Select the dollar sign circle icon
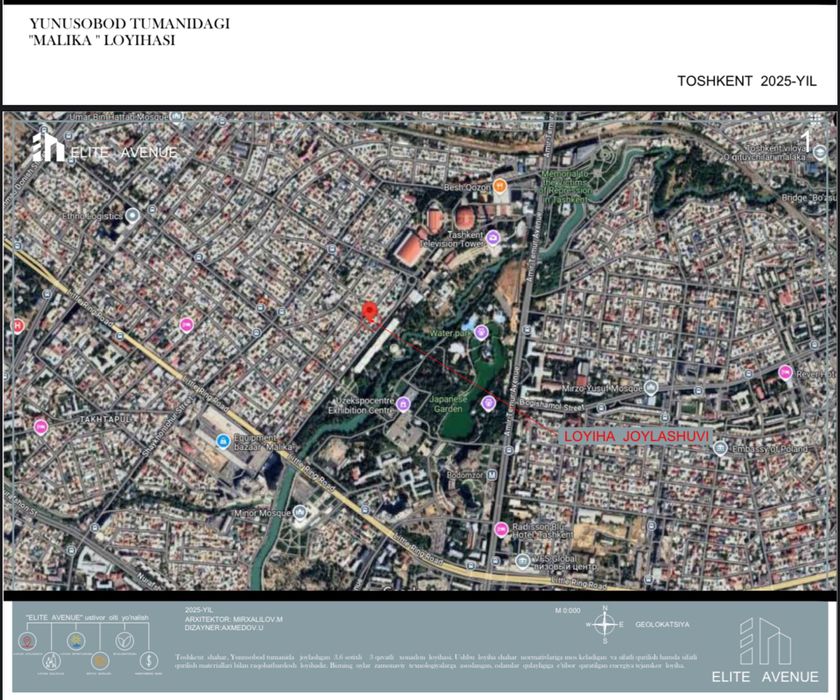840x700 pixels. point(148,661)
